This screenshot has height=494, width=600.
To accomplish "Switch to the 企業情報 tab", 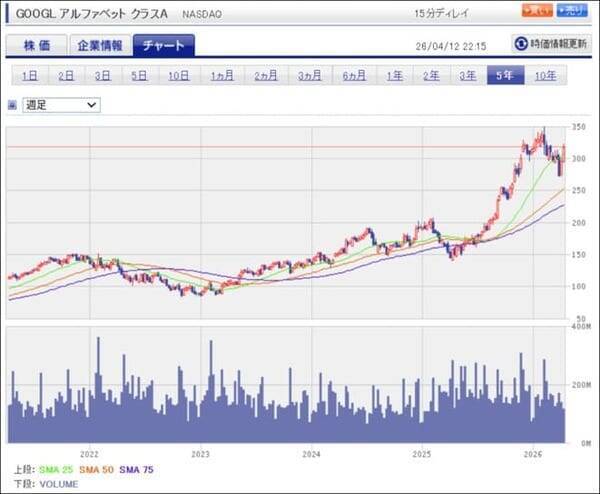I will click(100, 45).
